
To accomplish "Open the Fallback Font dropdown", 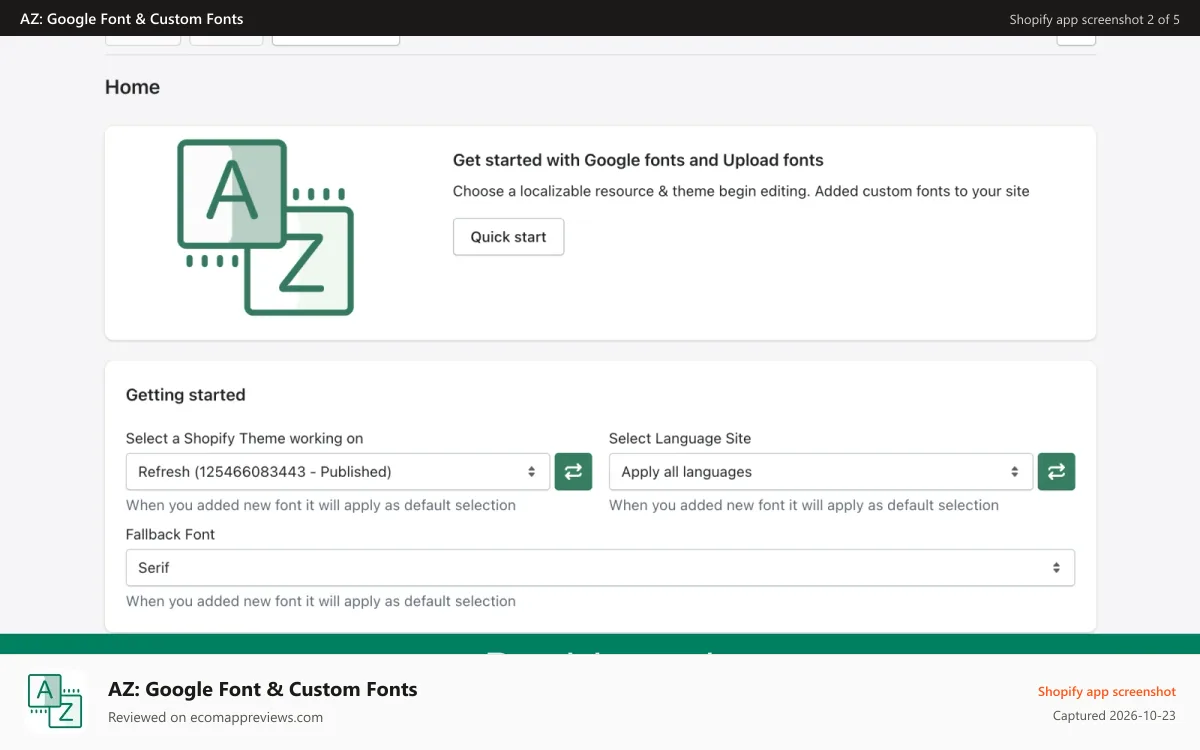I will tap(600, 567).
